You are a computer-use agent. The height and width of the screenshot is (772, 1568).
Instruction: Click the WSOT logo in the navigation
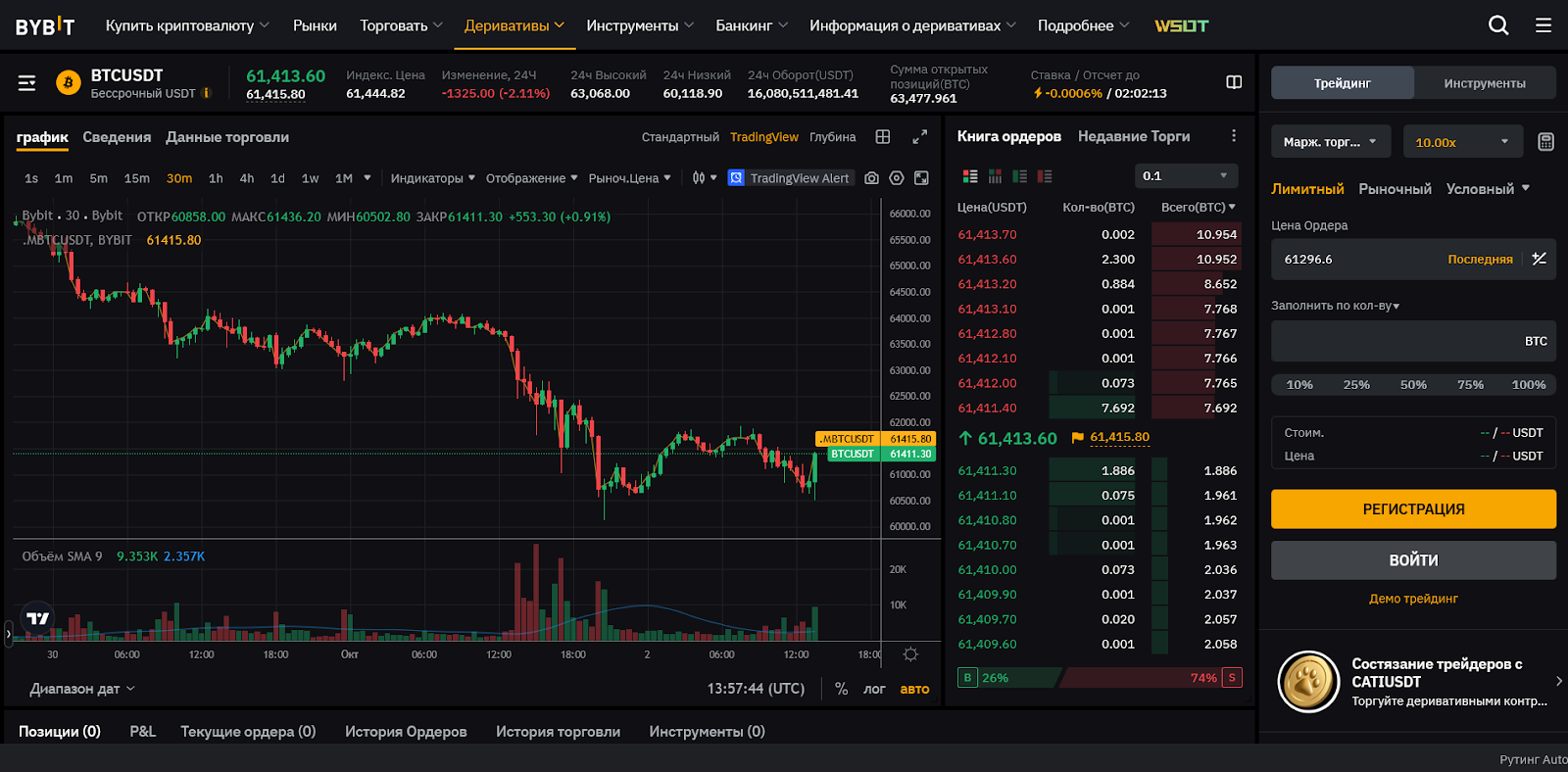pyautogui.click(x=1181, y=25)
